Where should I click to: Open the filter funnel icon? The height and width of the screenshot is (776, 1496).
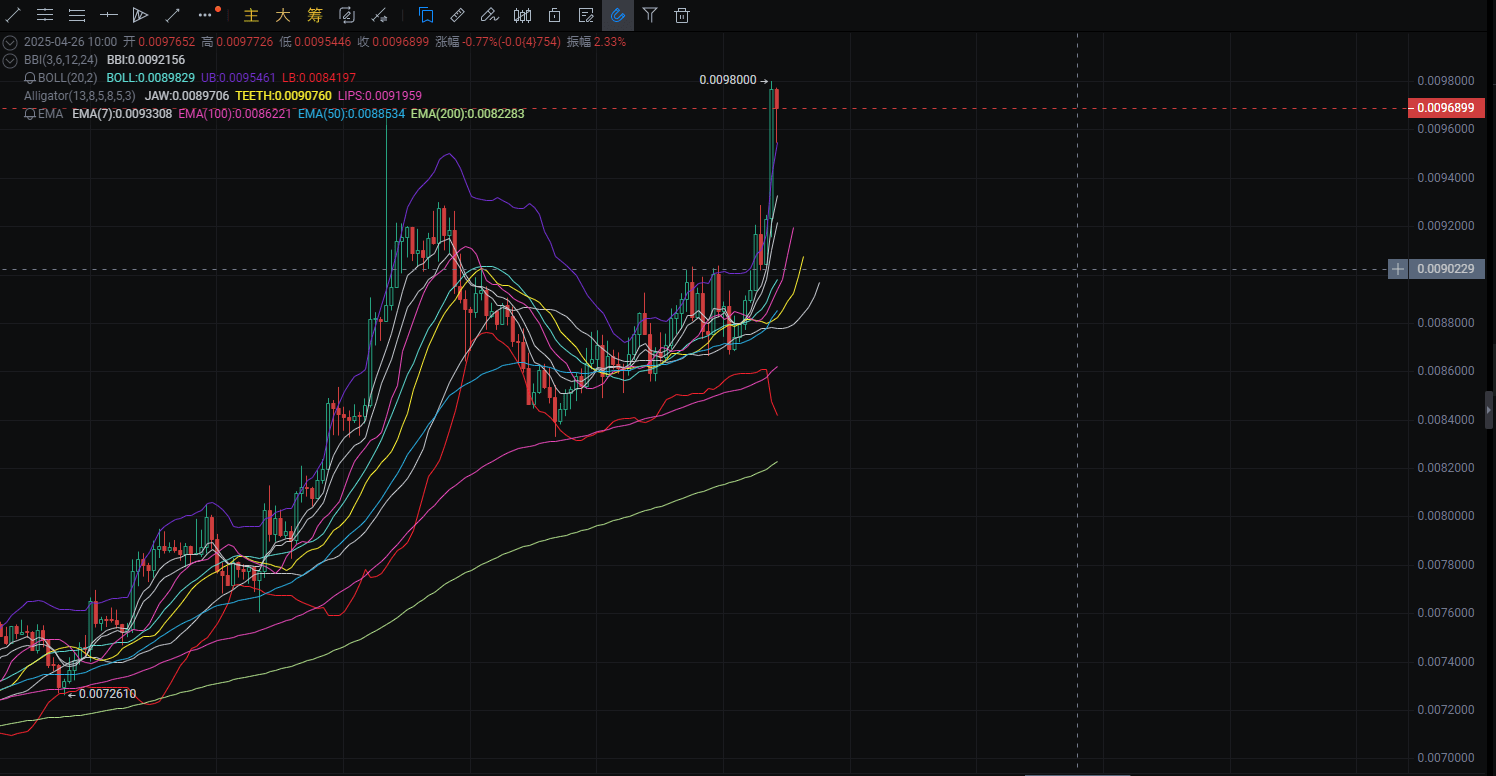pos(650,15)
